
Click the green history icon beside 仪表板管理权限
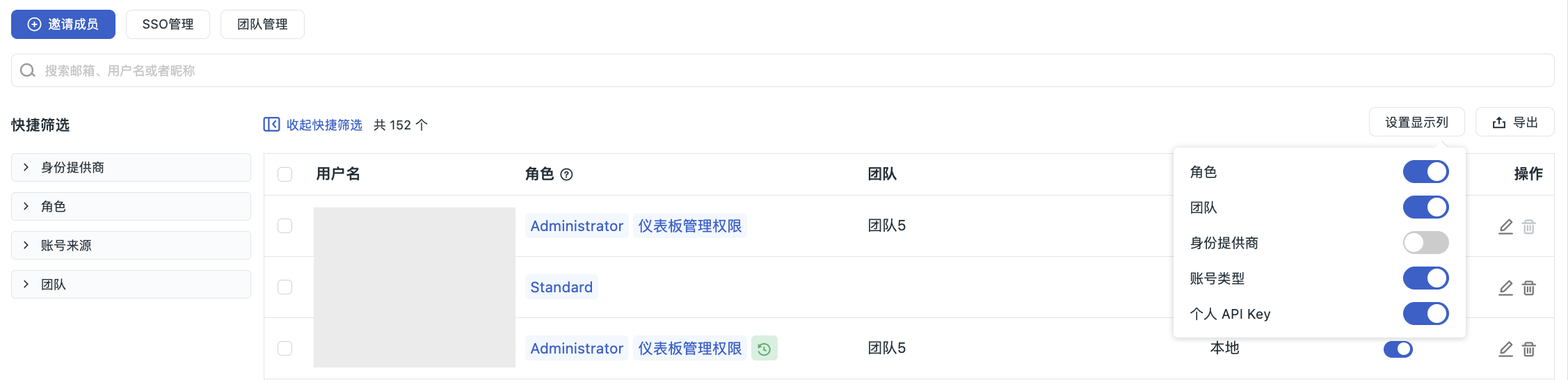pyautogui.click(x=764, y=348)
